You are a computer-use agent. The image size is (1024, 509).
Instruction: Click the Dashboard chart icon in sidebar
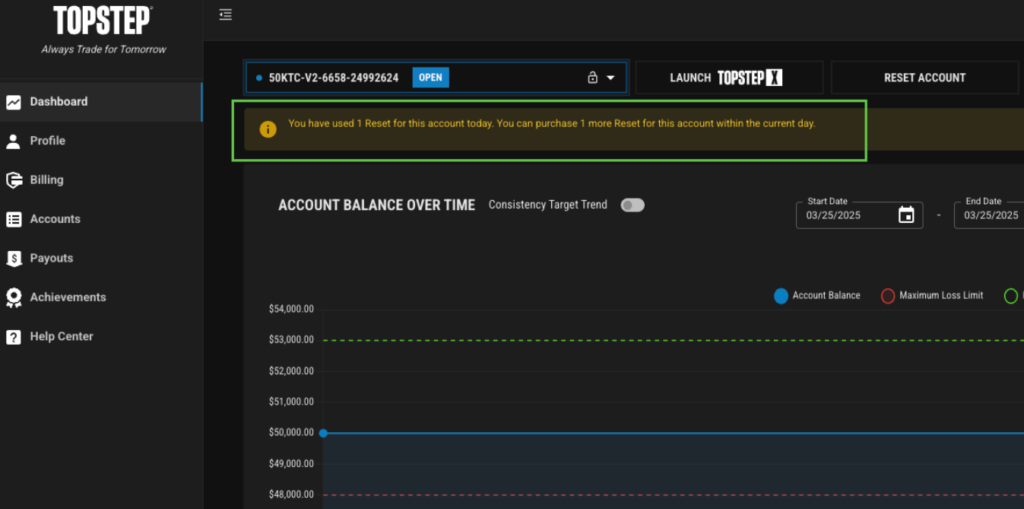point(14,102)
